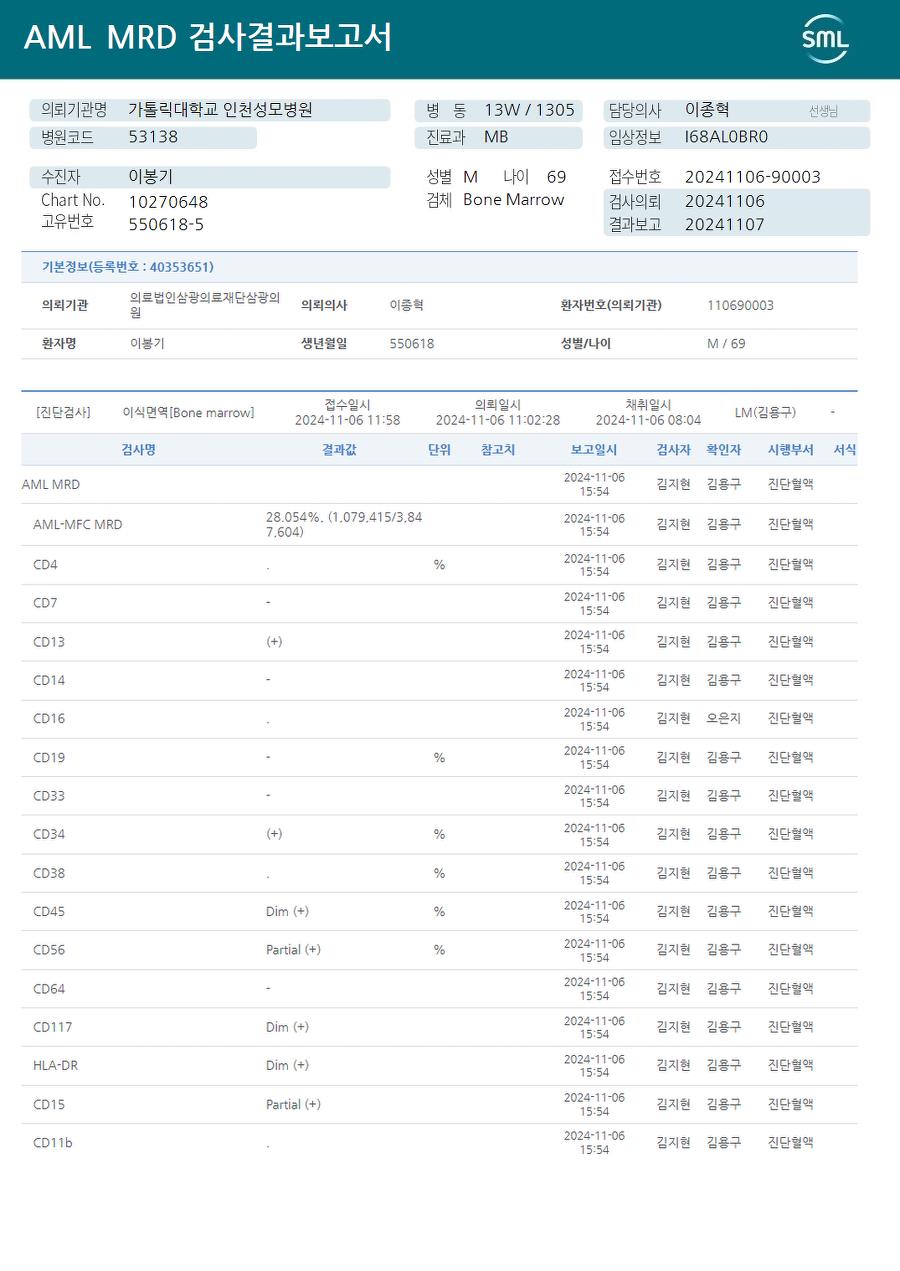
Task: Click 접수번호 value '20241106-90003'
Action: [x=752, y=177]
